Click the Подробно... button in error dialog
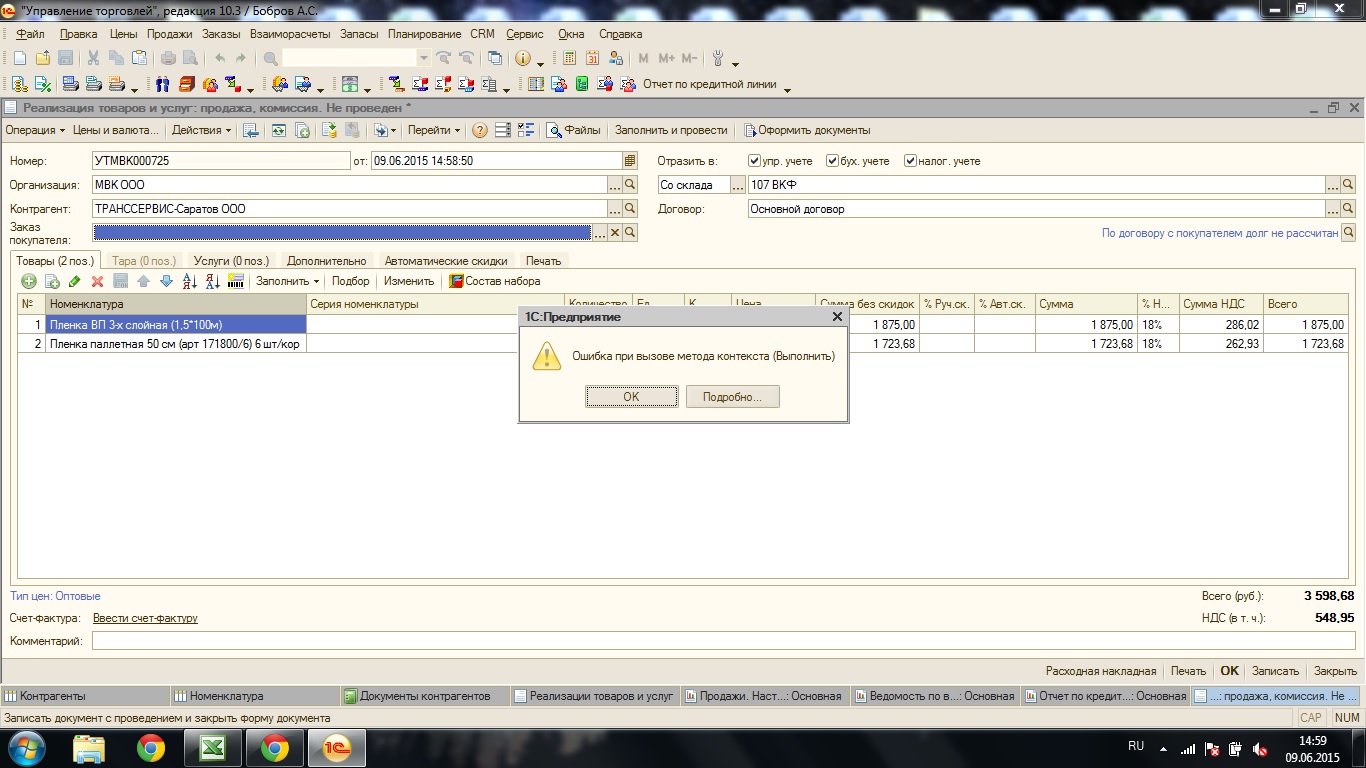The height and width of the screenshot is (768, 1366). click(x=732, y=397)
